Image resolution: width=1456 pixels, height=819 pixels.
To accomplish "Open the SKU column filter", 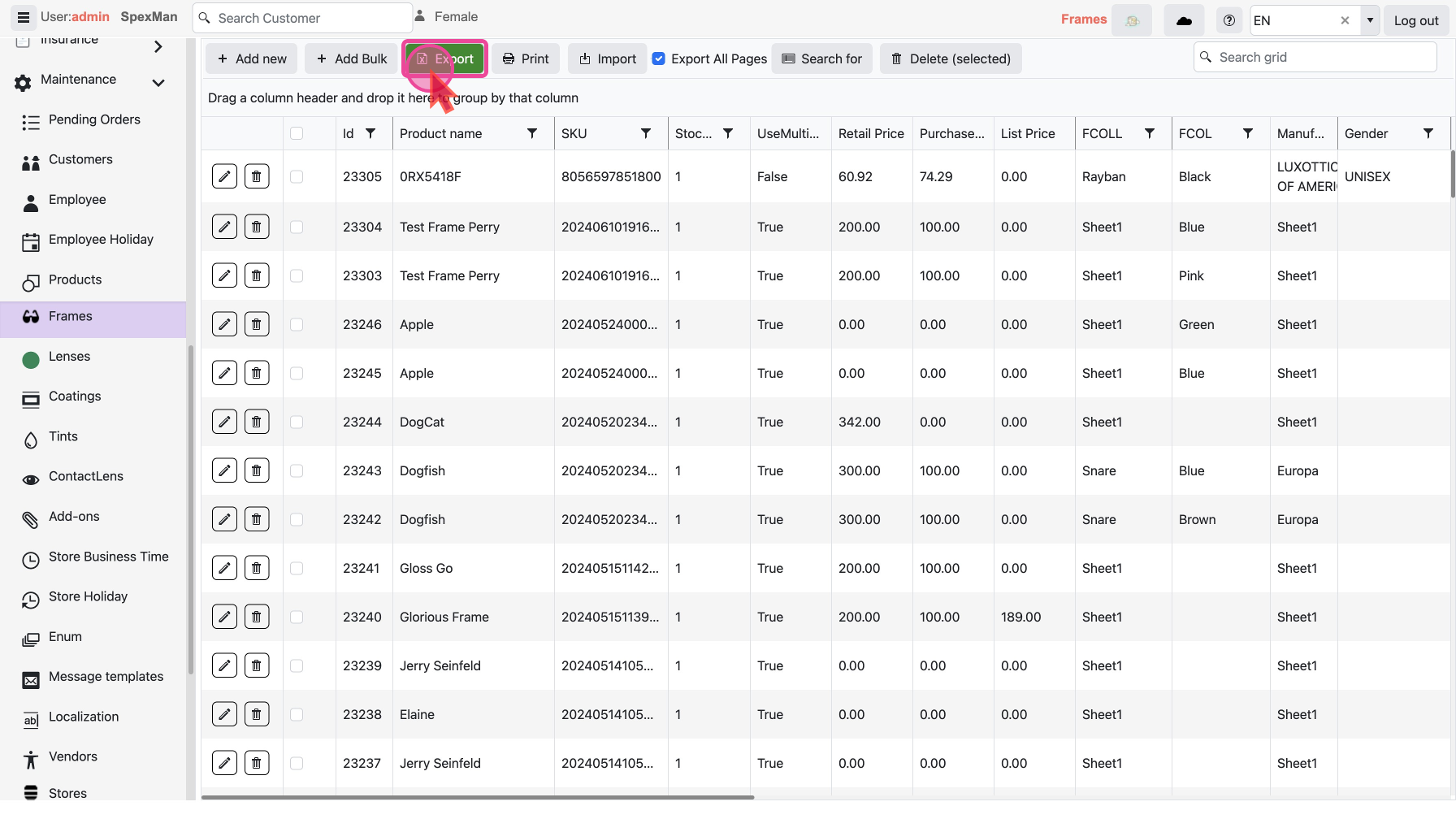I will click(646, 133).
